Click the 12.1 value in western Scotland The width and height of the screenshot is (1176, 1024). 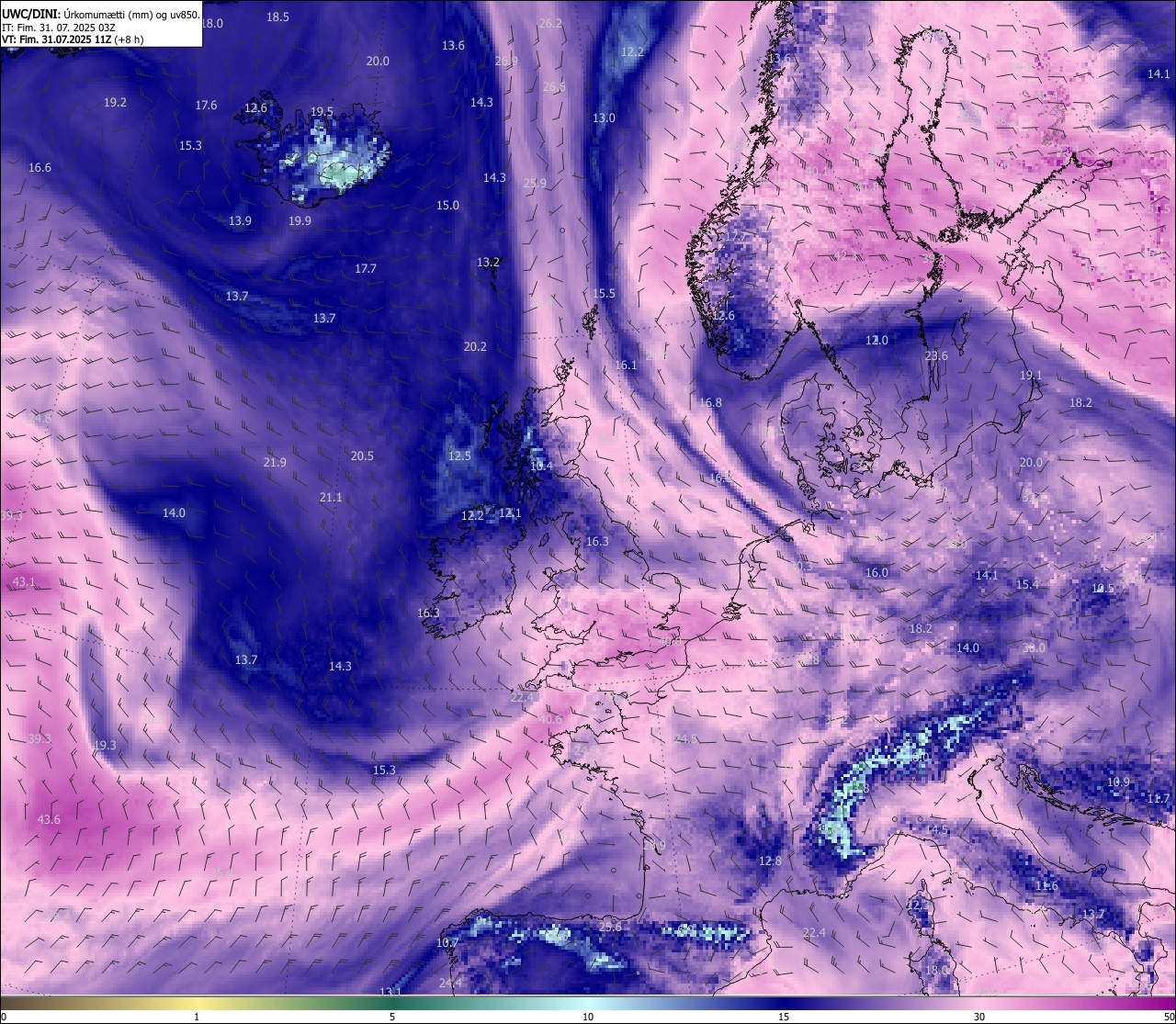tap(510, 512)
